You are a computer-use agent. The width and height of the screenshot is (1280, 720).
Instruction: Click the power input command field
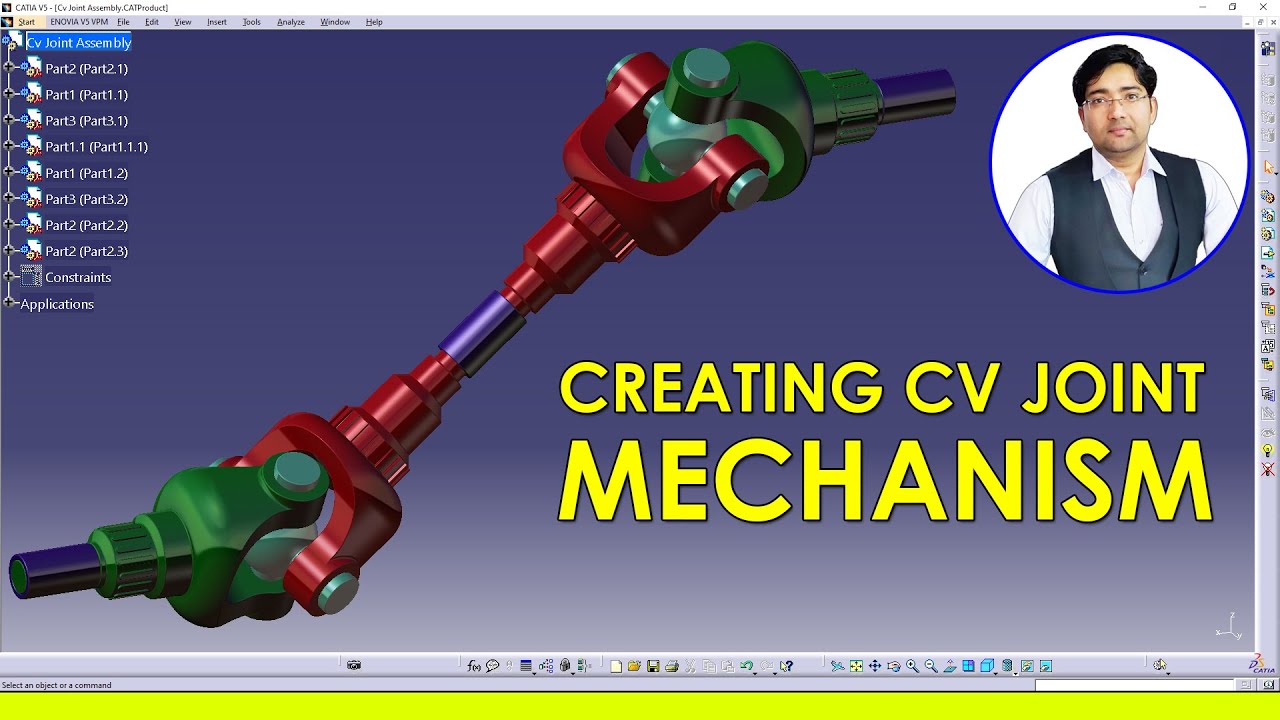[1135, 685]
